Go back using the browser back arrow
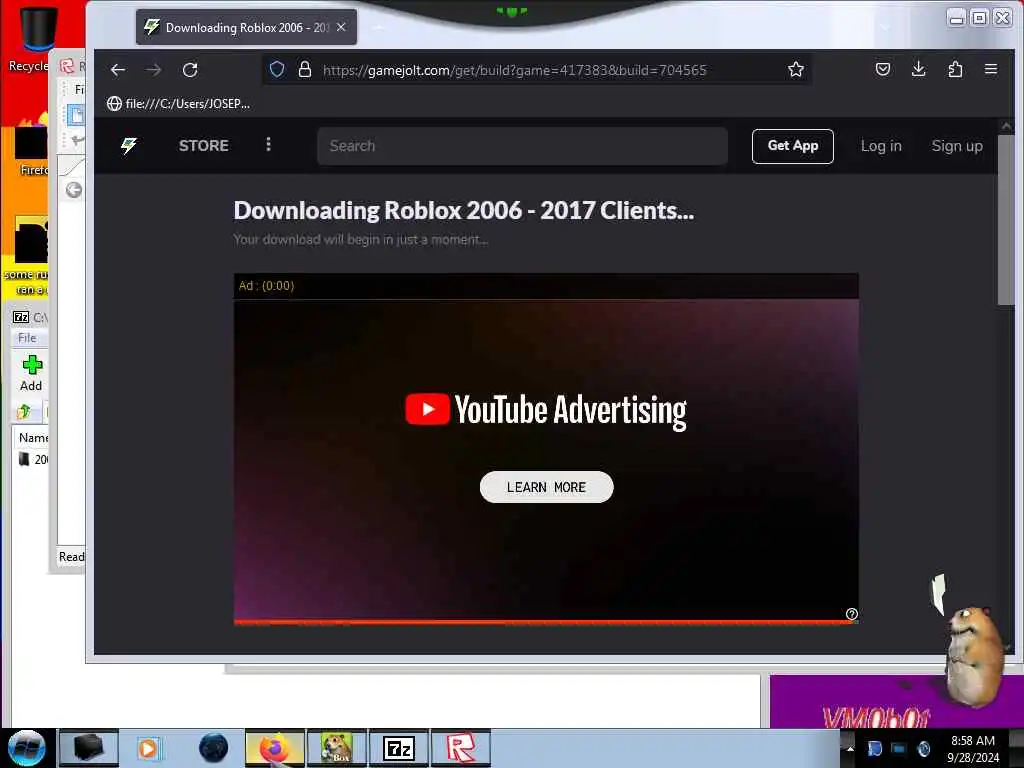This screenshot has width=1024, height=768. pyautogui.click(x=118, y=70)
